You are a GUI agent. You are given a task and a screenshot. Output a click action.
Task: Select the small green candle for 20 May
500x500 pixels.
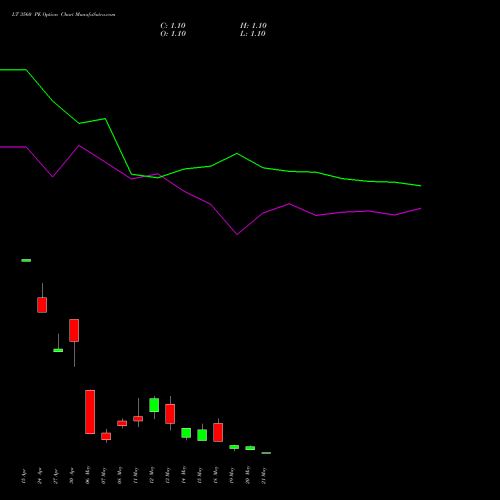pos(250,448)
